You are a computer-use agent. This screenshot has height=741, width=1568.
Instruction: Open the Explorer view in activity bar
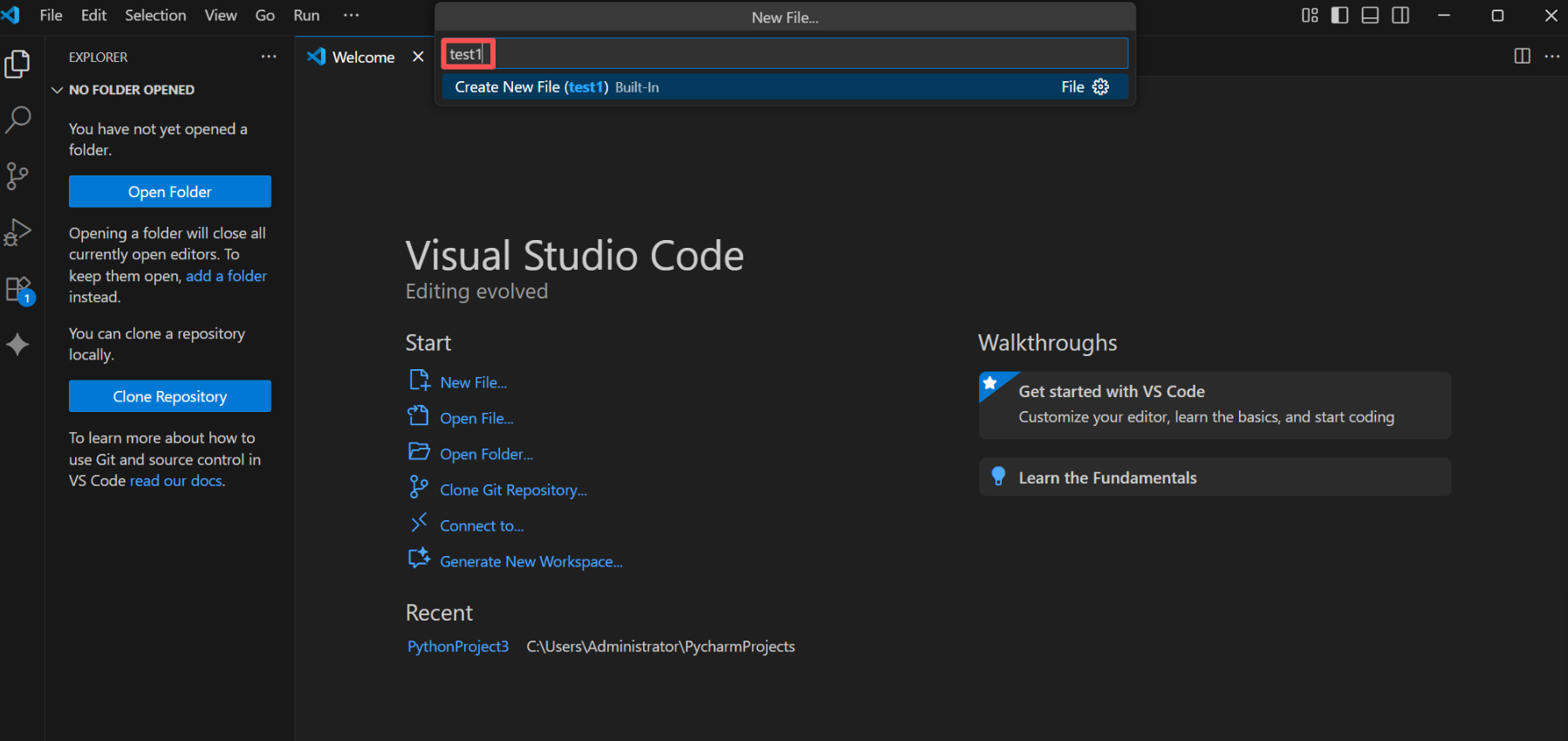17,64
